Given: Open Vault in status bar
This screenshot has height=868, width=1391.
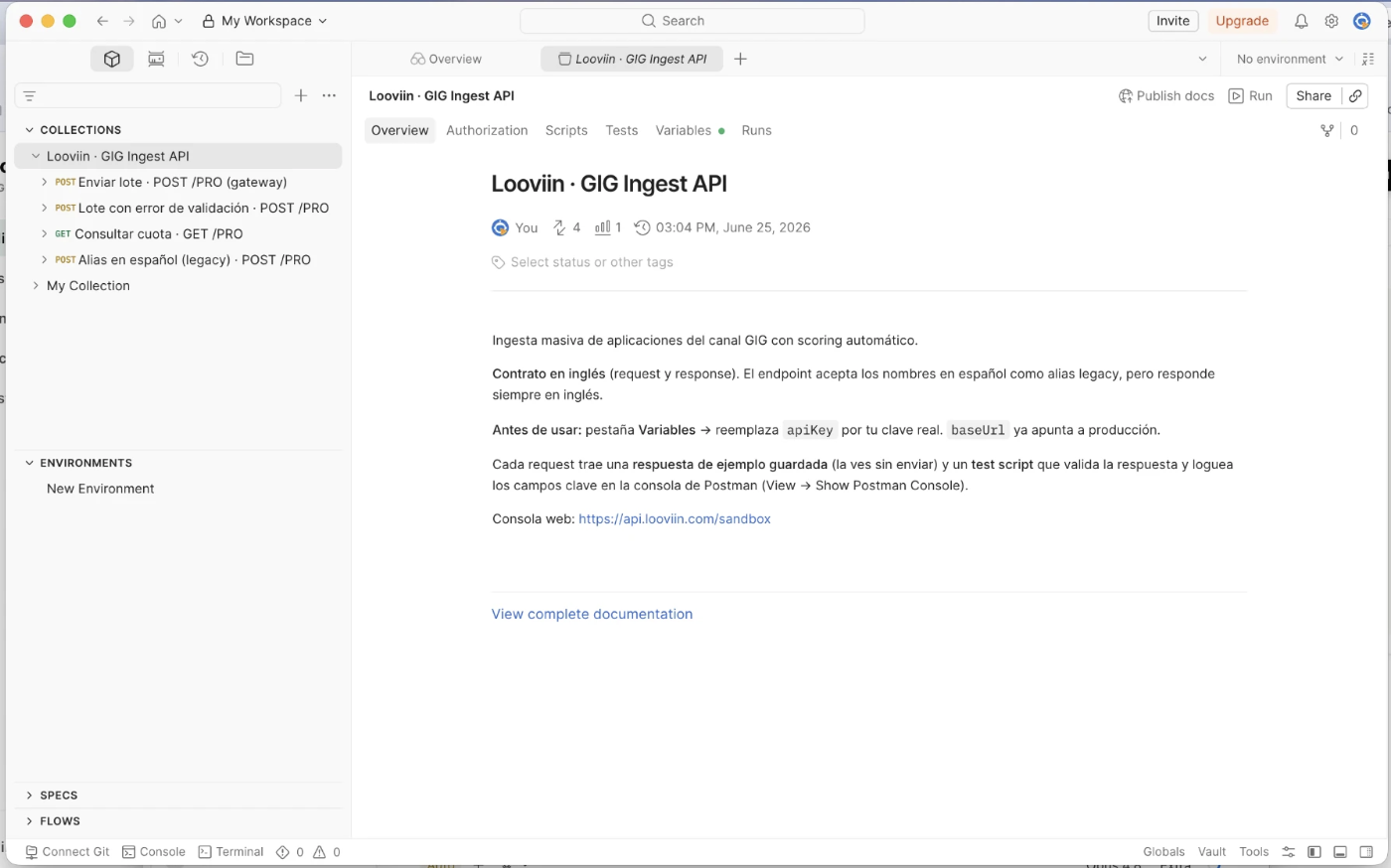Looking at the screenshot, I should pyautogui.click(x=1212, y=852).
